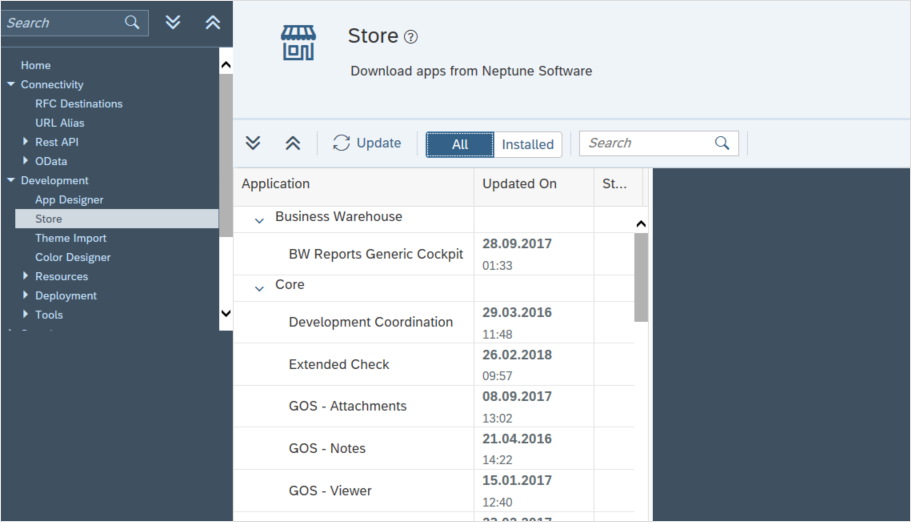Collapse the Connectivity tree node
This screenshot has height=522, width=911.
(x=11, y=84)
